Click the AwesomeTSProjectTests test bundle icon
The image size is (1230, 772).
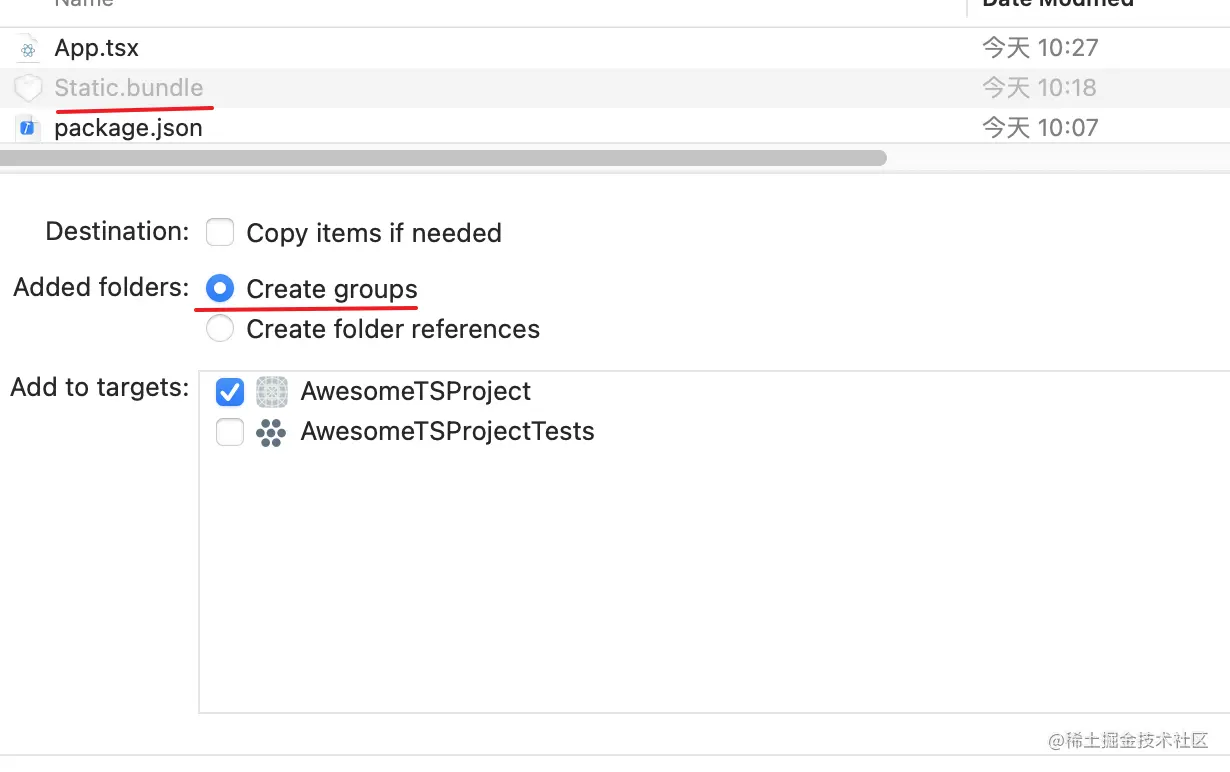(272, 432)
